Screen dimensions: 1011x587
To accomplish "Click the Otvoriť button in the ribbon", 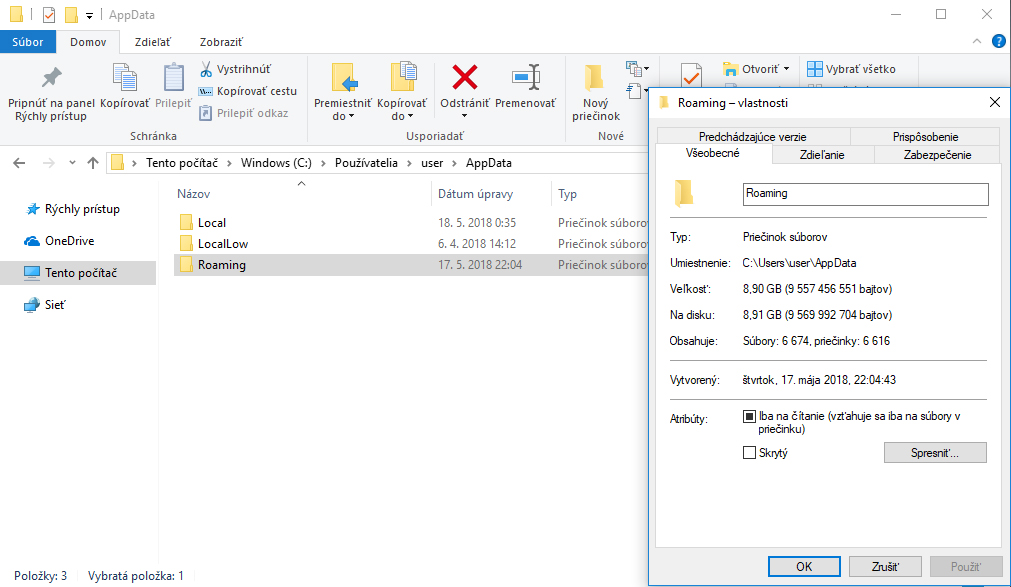I will point(751,69).
